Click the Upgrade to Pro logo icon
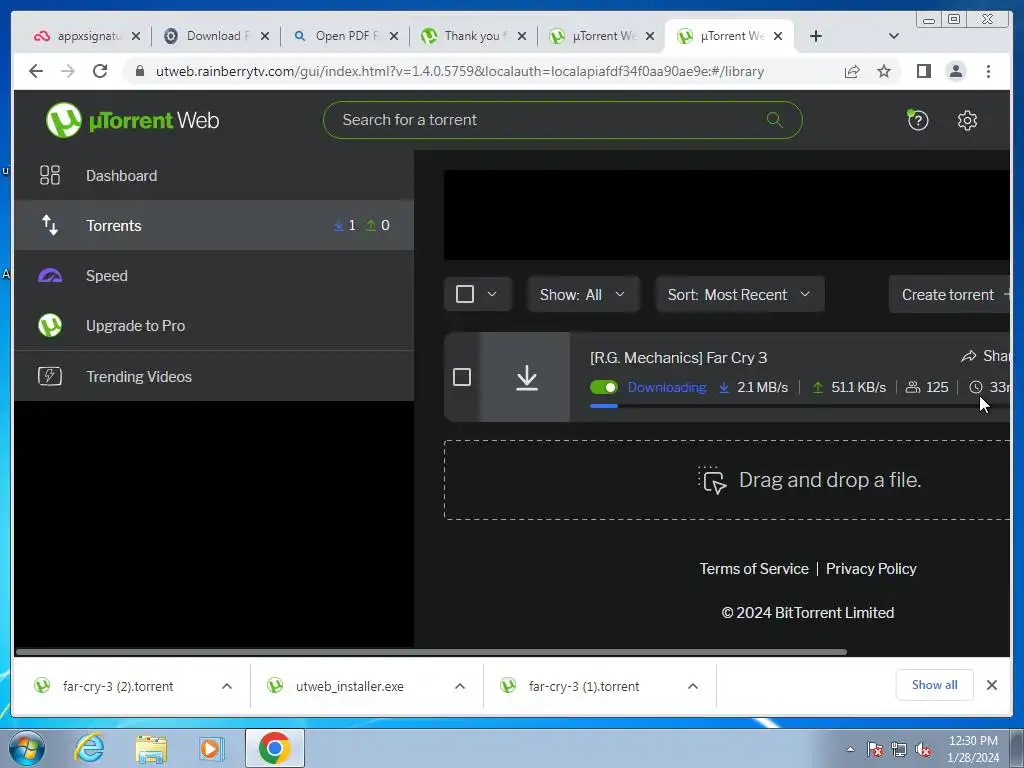 [x=50, y=325]
